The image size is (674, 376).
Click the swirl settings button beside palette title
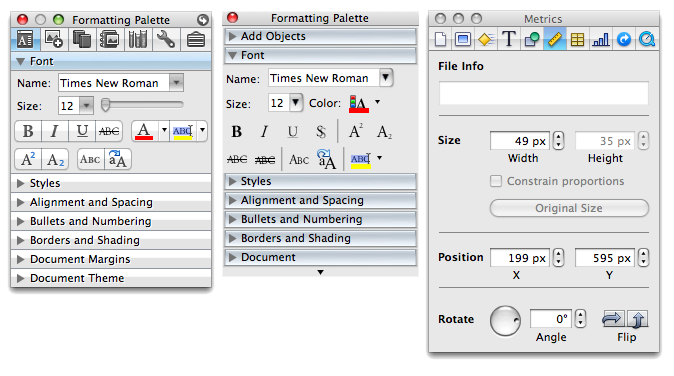point(203,20)
